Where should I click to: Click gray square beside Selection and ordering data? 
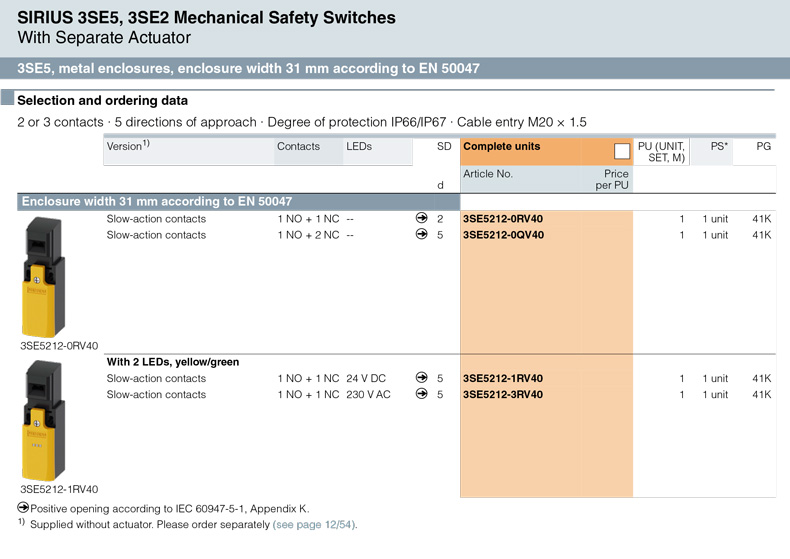(x=8, y=100)
